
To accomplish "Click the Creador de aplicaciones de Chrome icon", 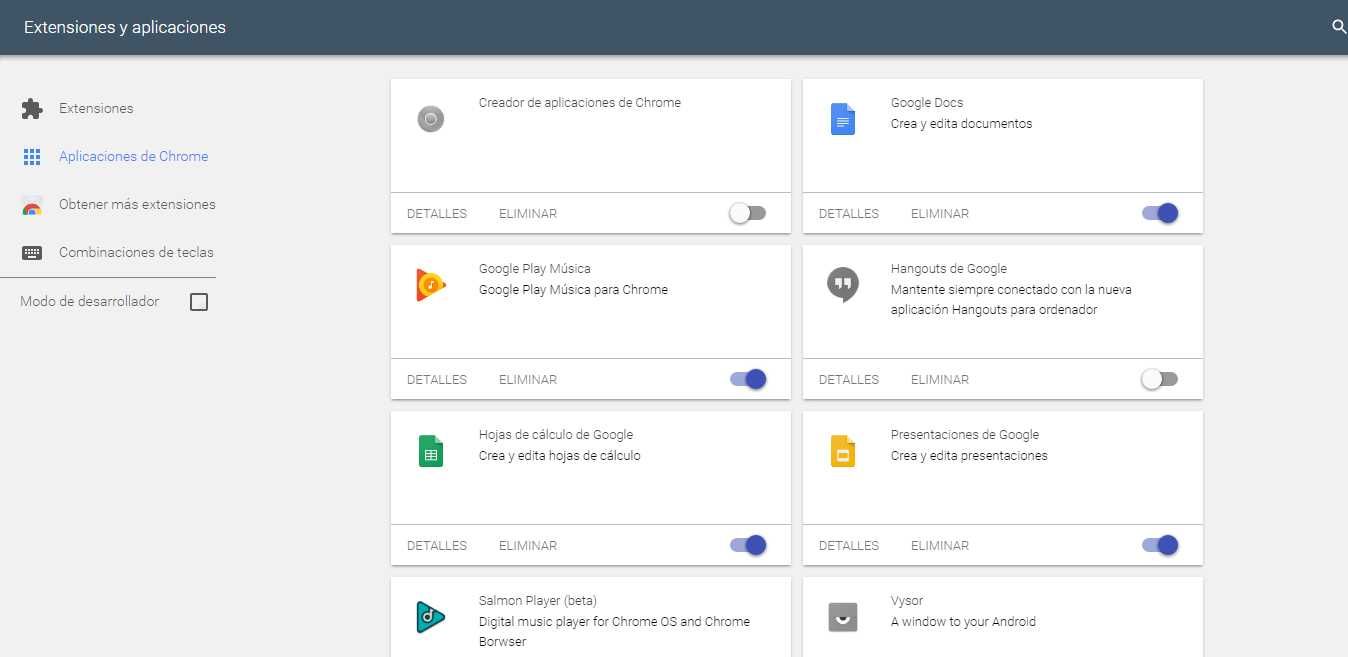I will tap(430, 120).
